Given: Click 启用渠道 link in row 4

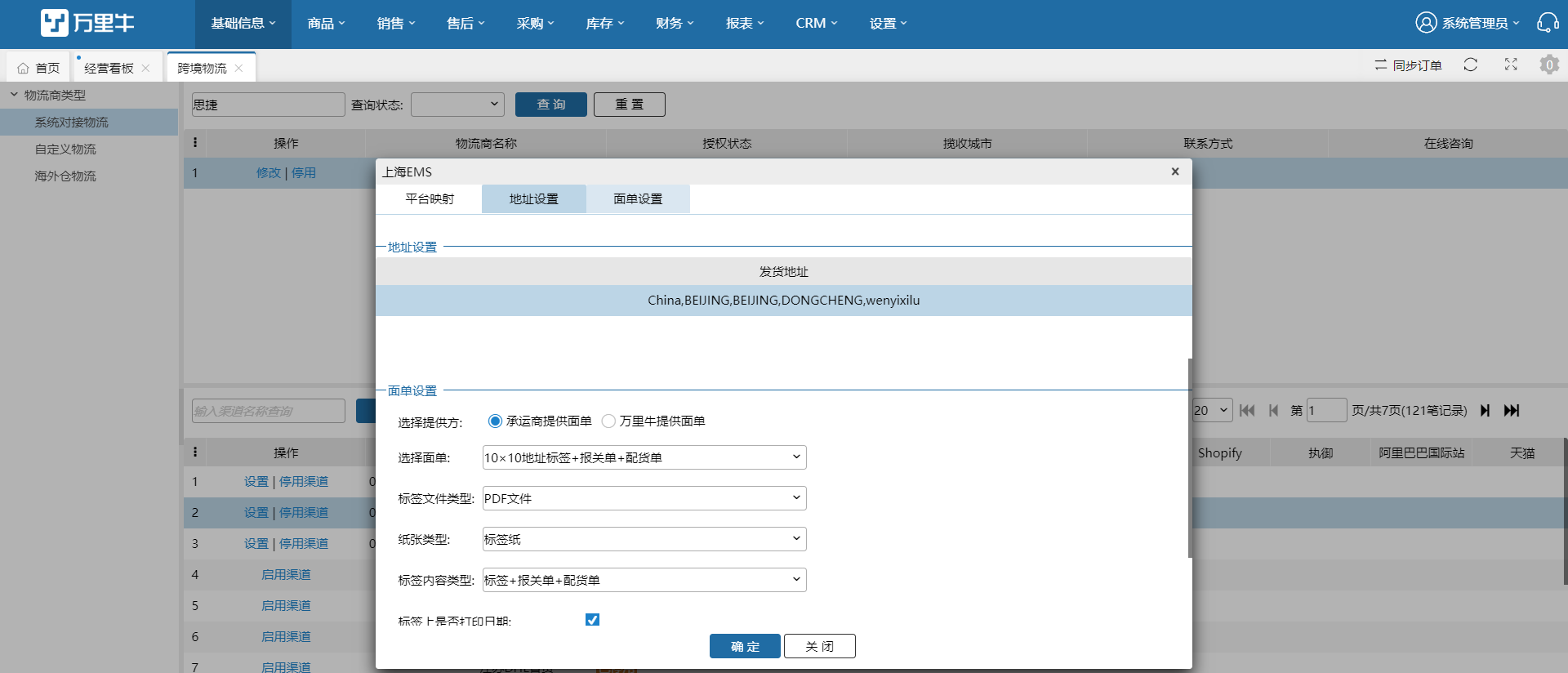Looking at the screenshot, I should pos(286,575).
